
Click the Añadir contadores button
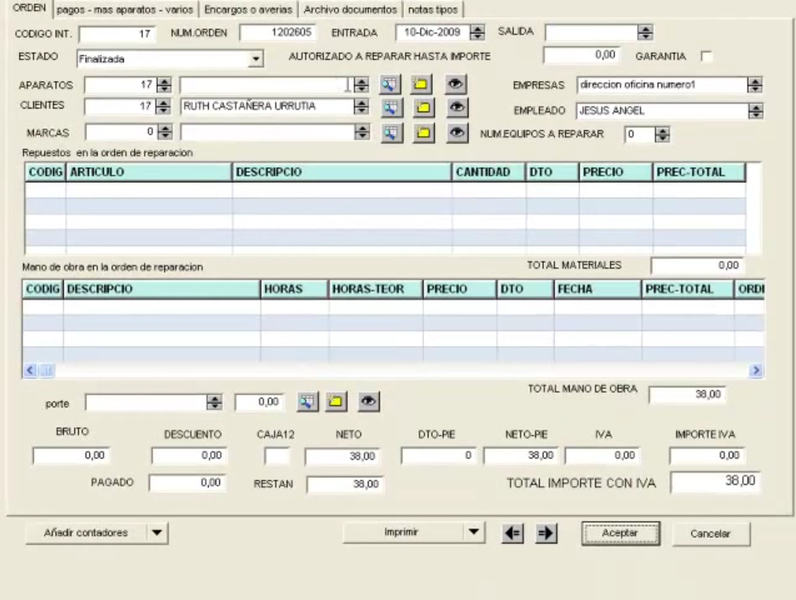tap(86, 533)
